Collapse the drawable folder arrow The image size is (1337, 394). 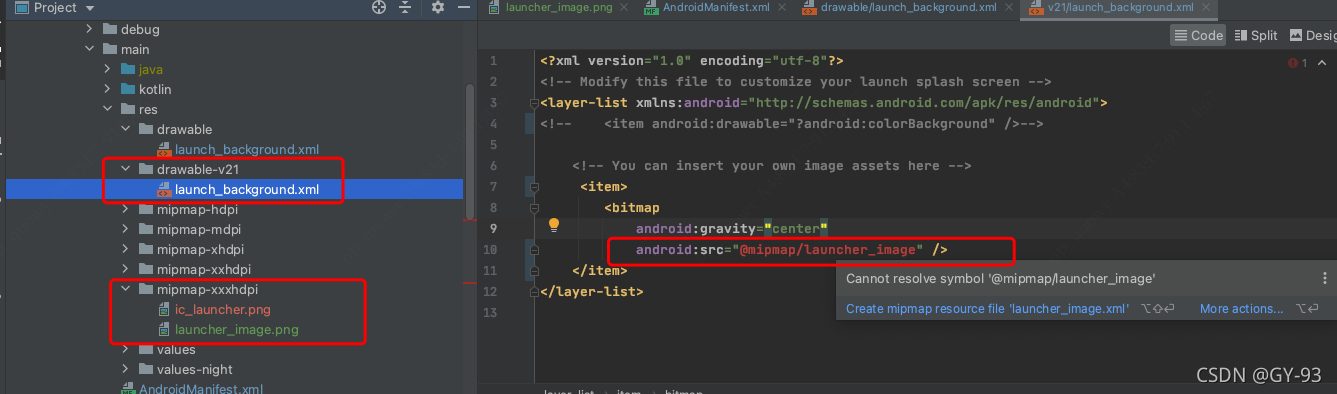tap(125, 129)
